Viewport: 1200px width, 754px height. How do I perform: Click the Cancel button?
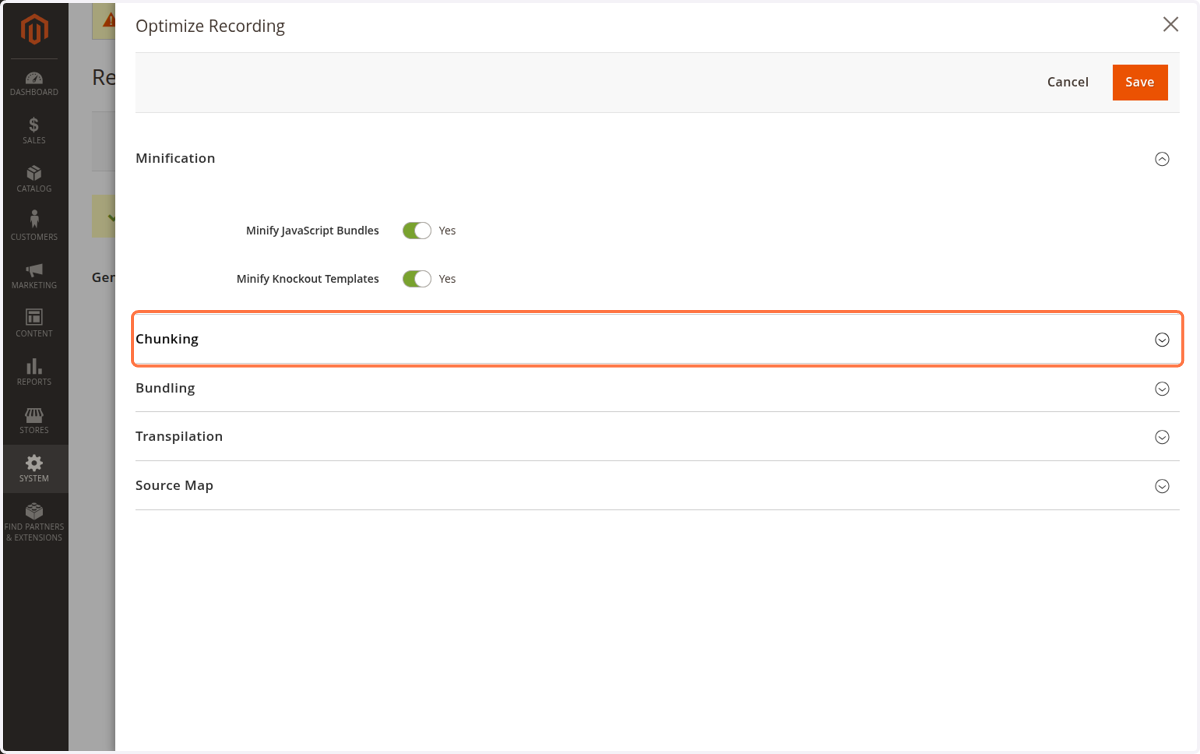click(x=1068, y=82)
